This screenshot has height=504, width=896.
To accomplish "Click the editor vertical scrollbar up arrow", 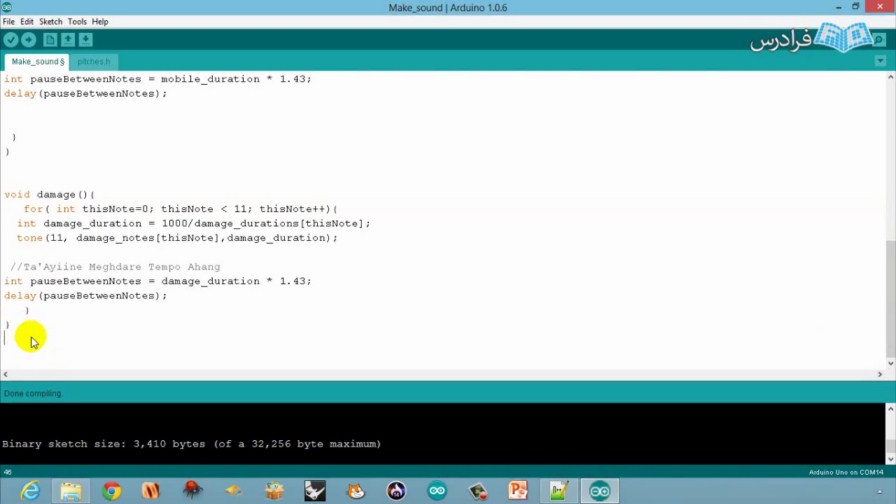I will 890,77.
